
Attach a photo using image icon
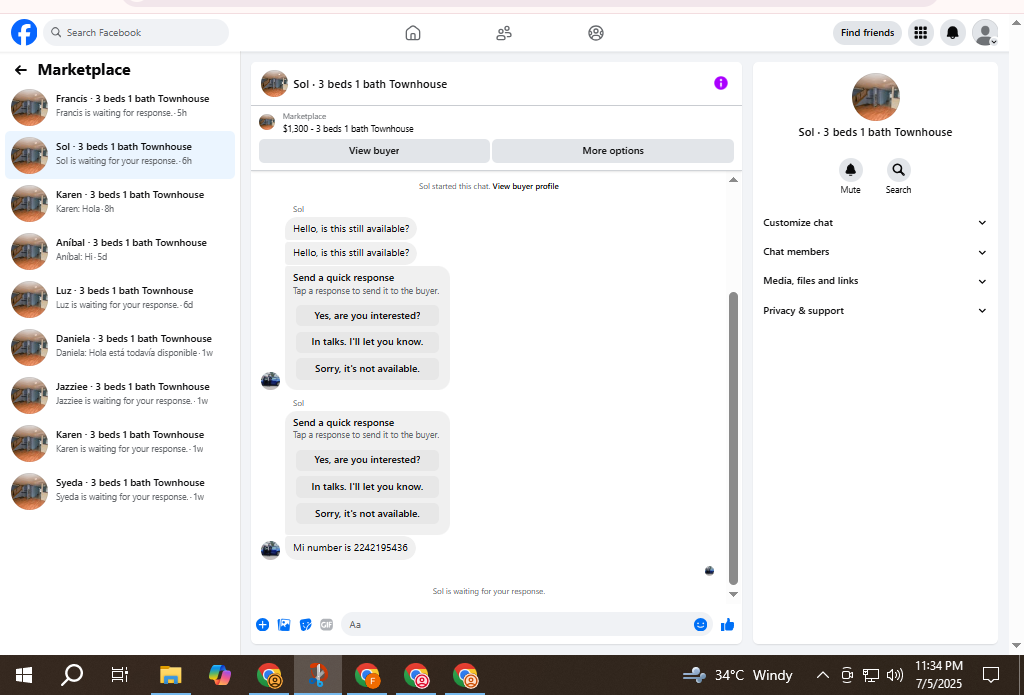[x=284, y=624]
